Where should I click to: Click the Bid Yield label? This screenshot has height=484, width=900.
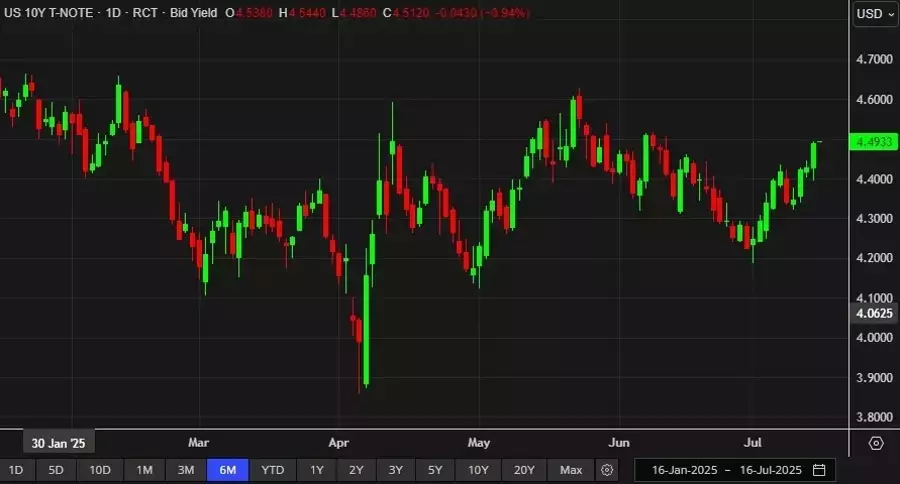193,13
